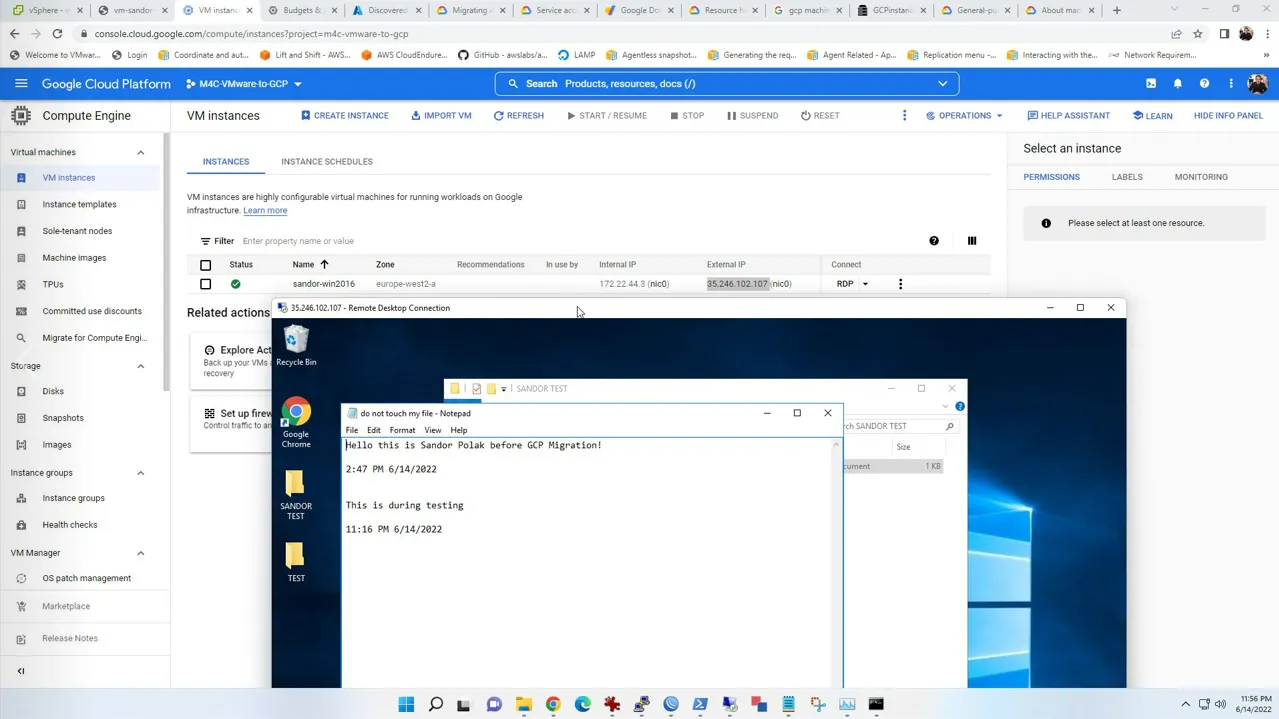Screen dimensions: 1279x719
Task: Tick the select-all instances checkbox
Action: 206,265
